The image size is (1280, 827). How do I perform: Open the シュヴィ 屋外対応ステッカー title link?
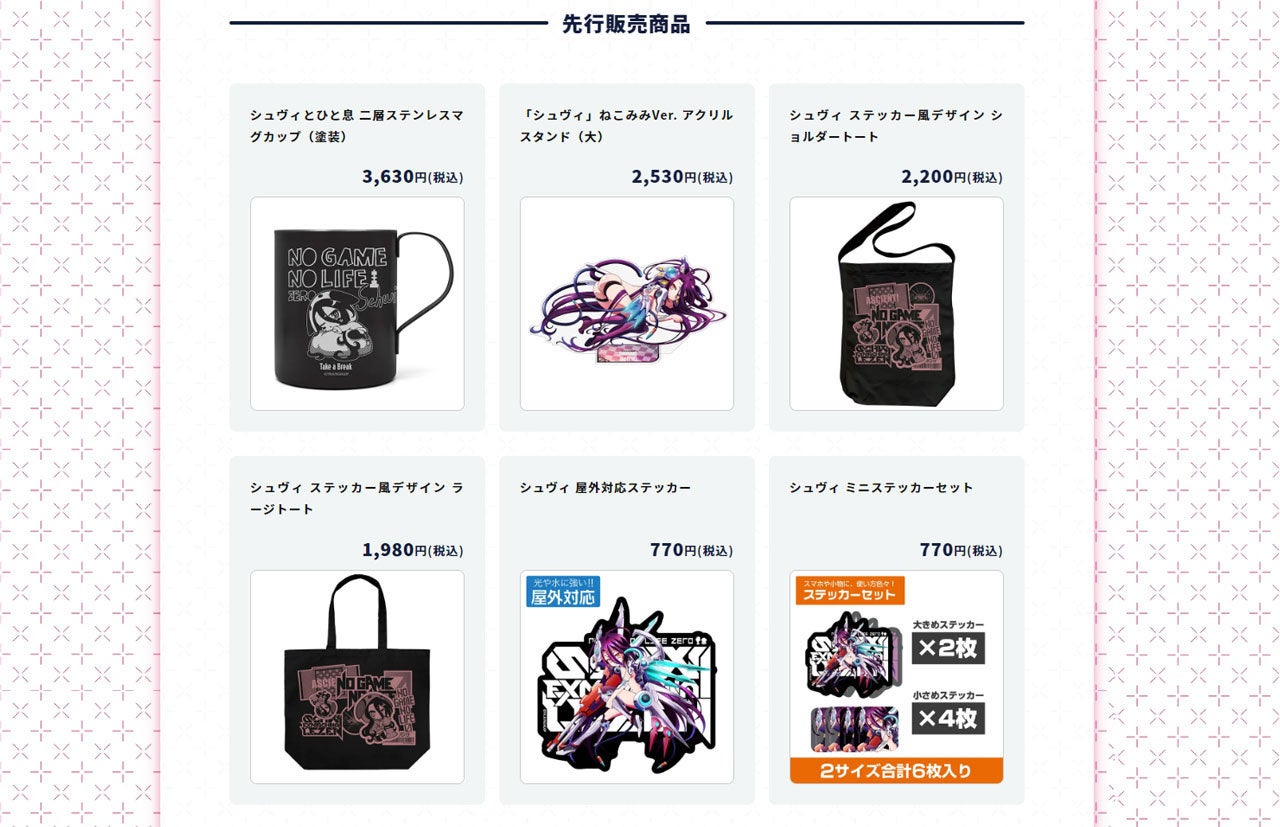(605, 488)
